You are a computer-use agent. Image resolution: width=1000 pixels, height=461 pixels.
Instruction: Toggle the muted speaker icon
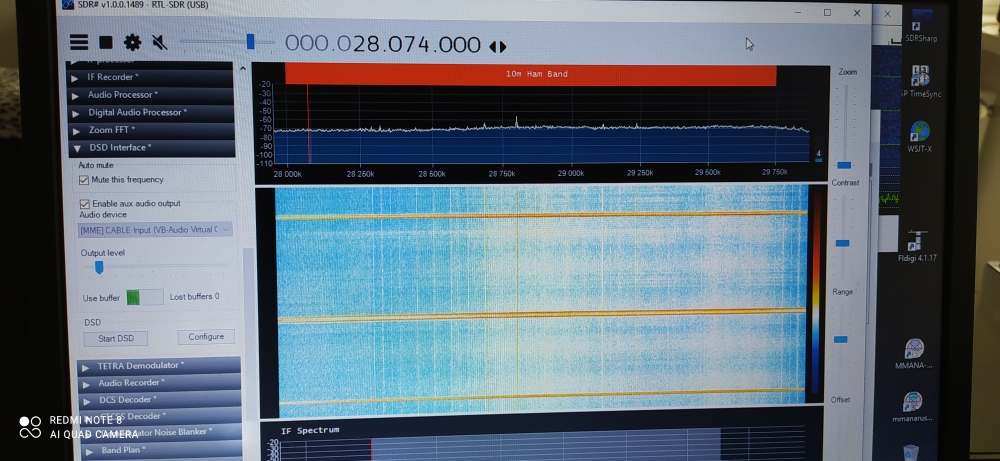pos(159,42)
